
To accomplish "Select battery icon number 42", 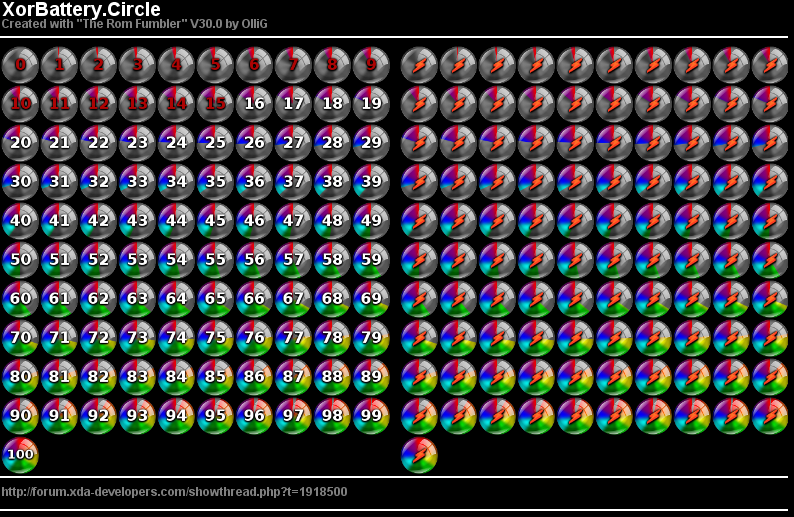I will click(98, 221).
